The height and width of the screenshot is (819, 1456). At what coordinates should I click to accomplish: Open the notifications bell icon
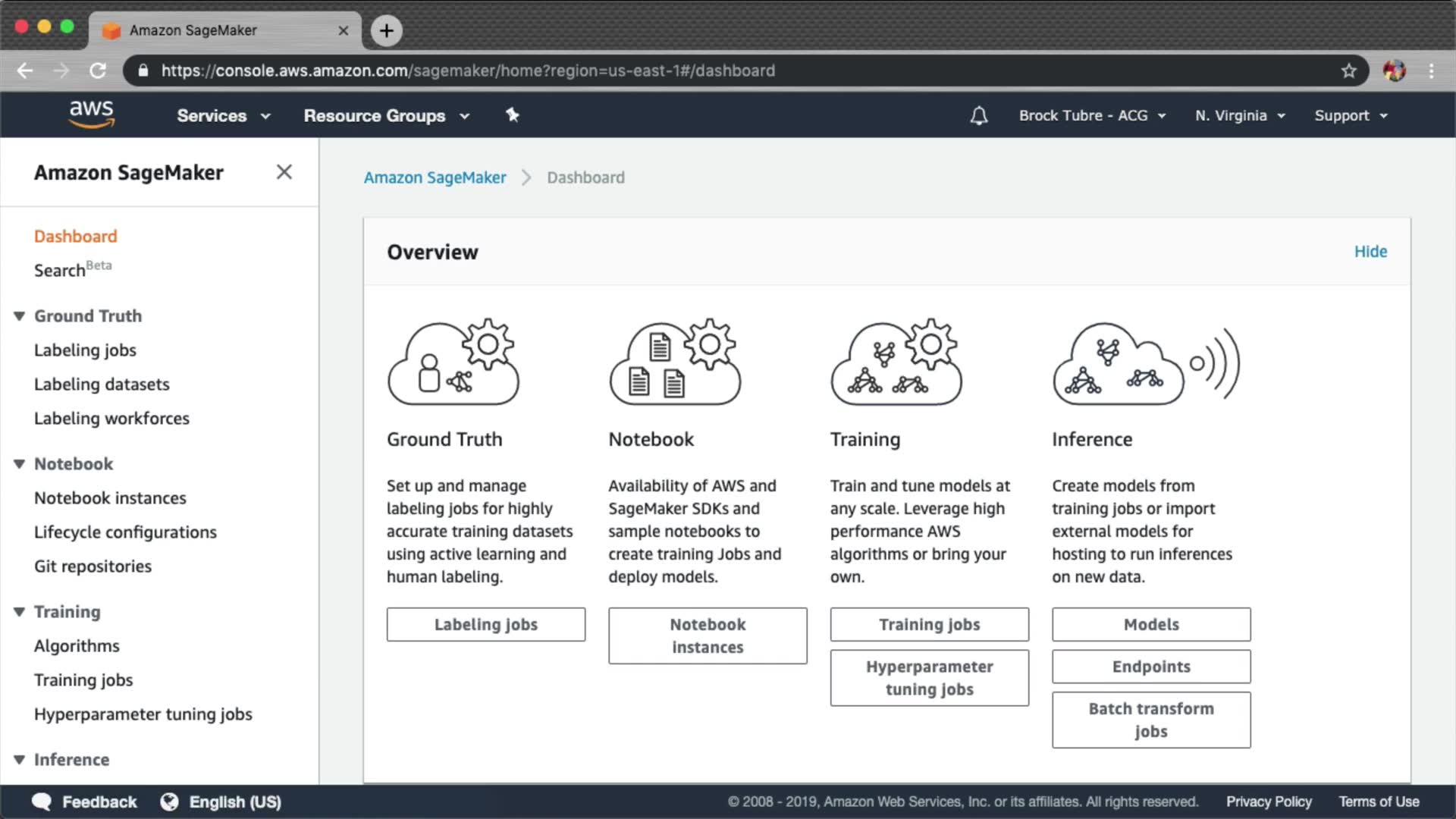point(979,115)
